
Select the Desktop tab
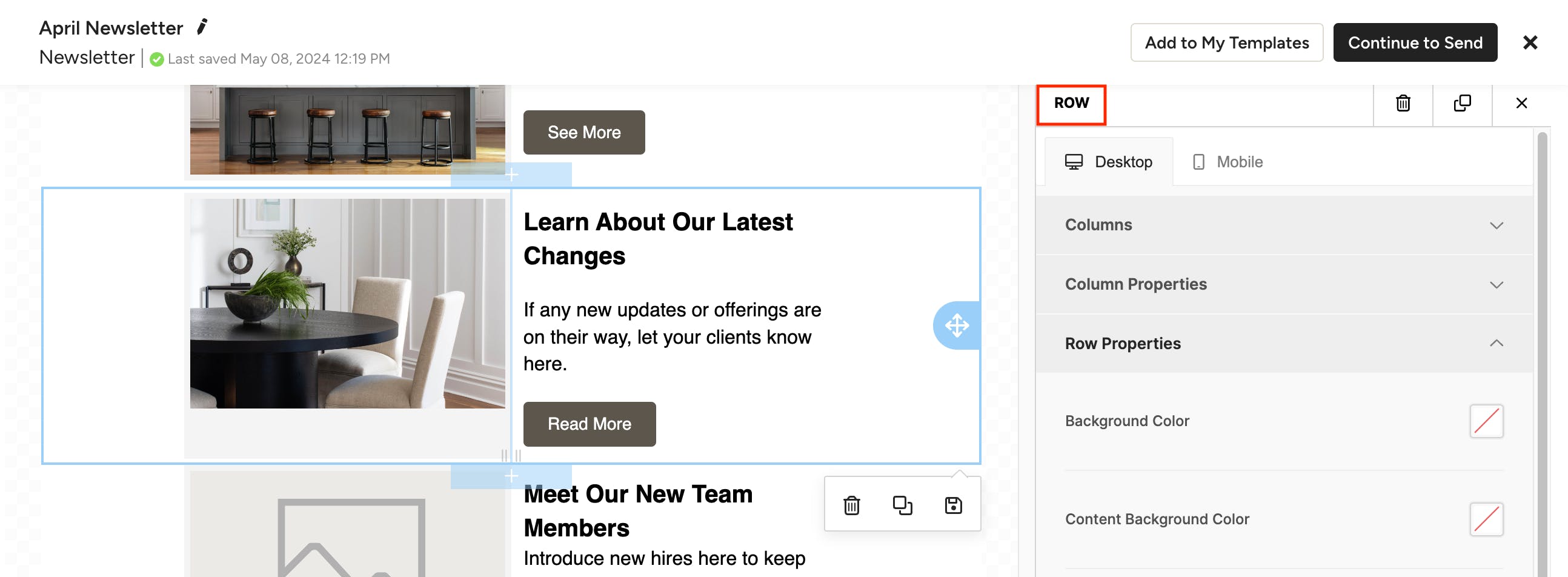pos(1108,162)
